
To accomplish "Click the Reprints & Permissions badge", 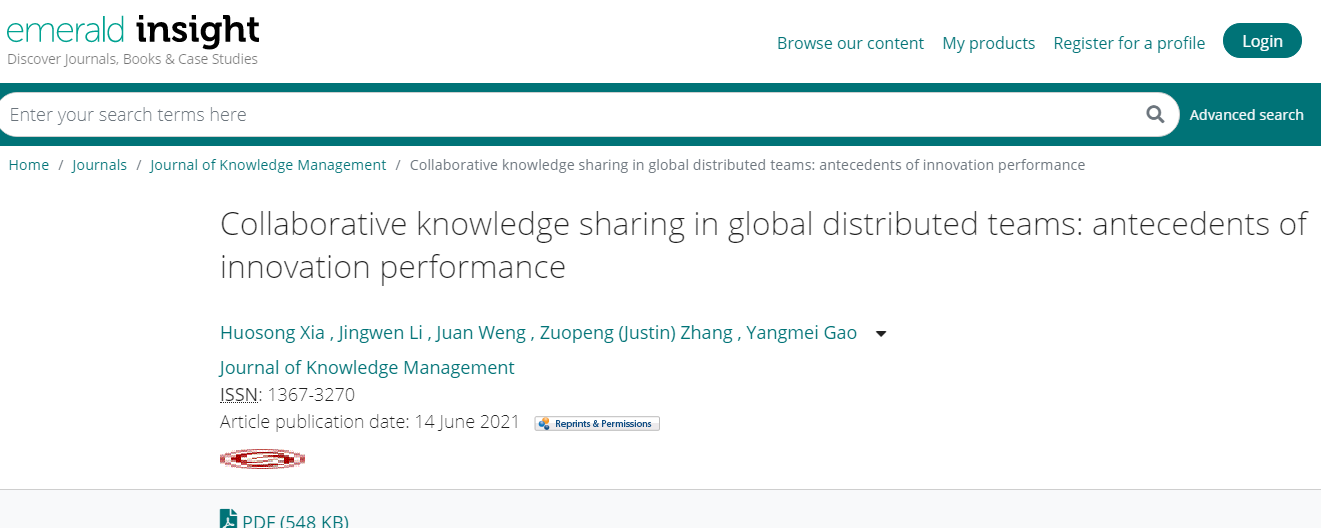I will click(x=597, y=423).
